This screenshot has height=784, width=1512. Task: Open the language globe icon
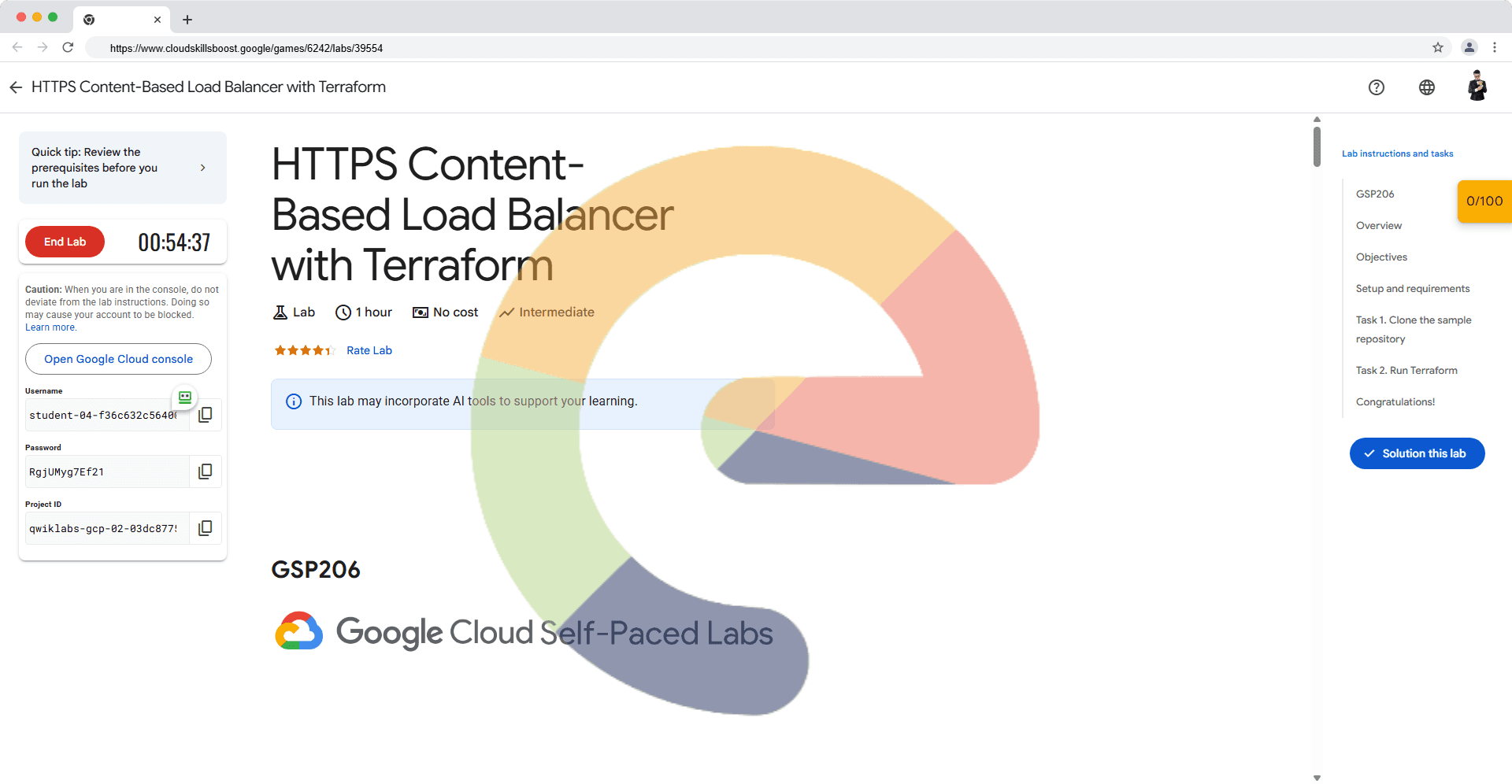(x=1427, y=87)
